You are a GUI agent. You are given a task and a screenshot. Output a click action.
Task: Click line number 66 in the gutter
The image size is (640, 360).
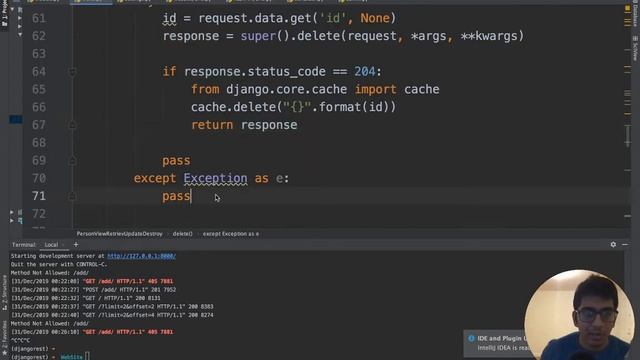[39, 107]
